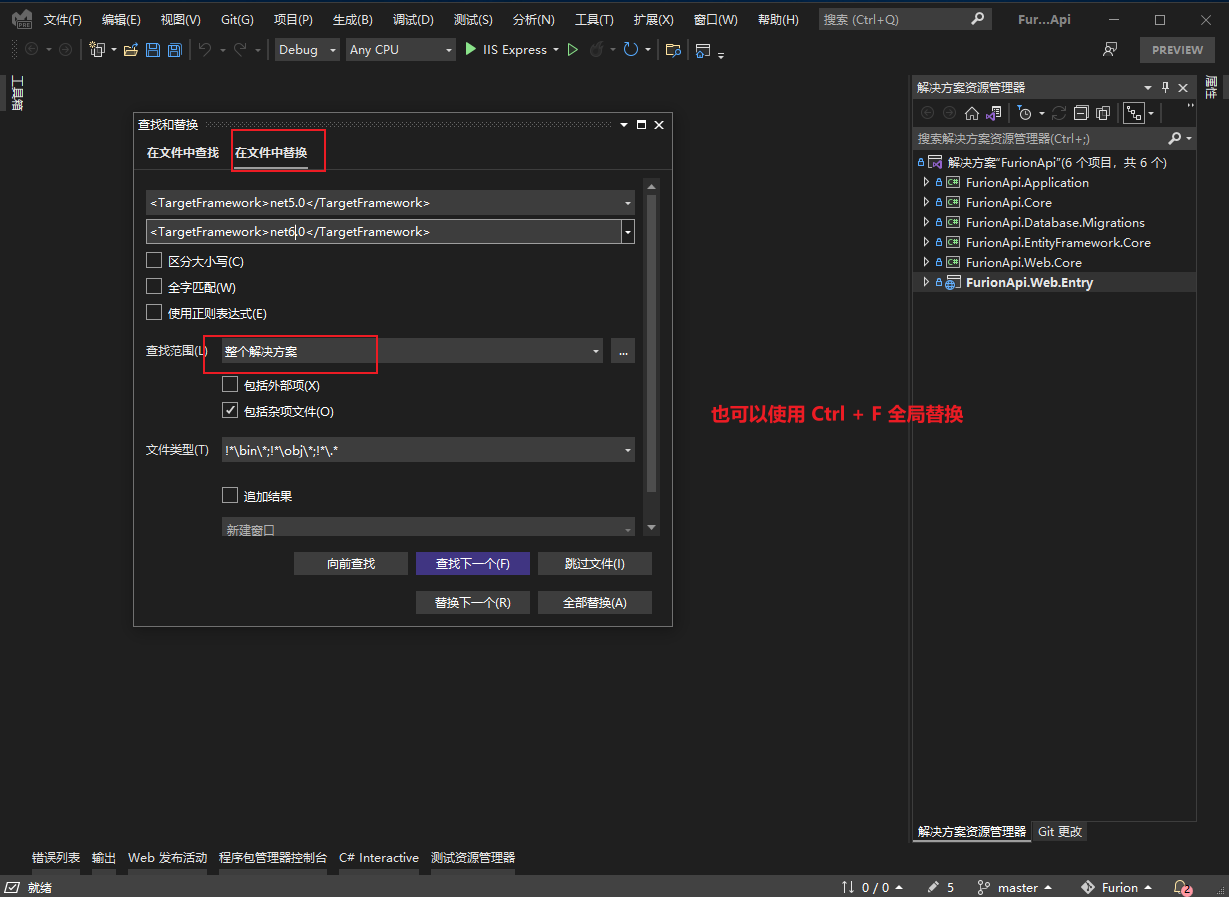Screen dimensions: 1229x897
Task: Click the master git branch indicator
Action: click(1016, 887)
